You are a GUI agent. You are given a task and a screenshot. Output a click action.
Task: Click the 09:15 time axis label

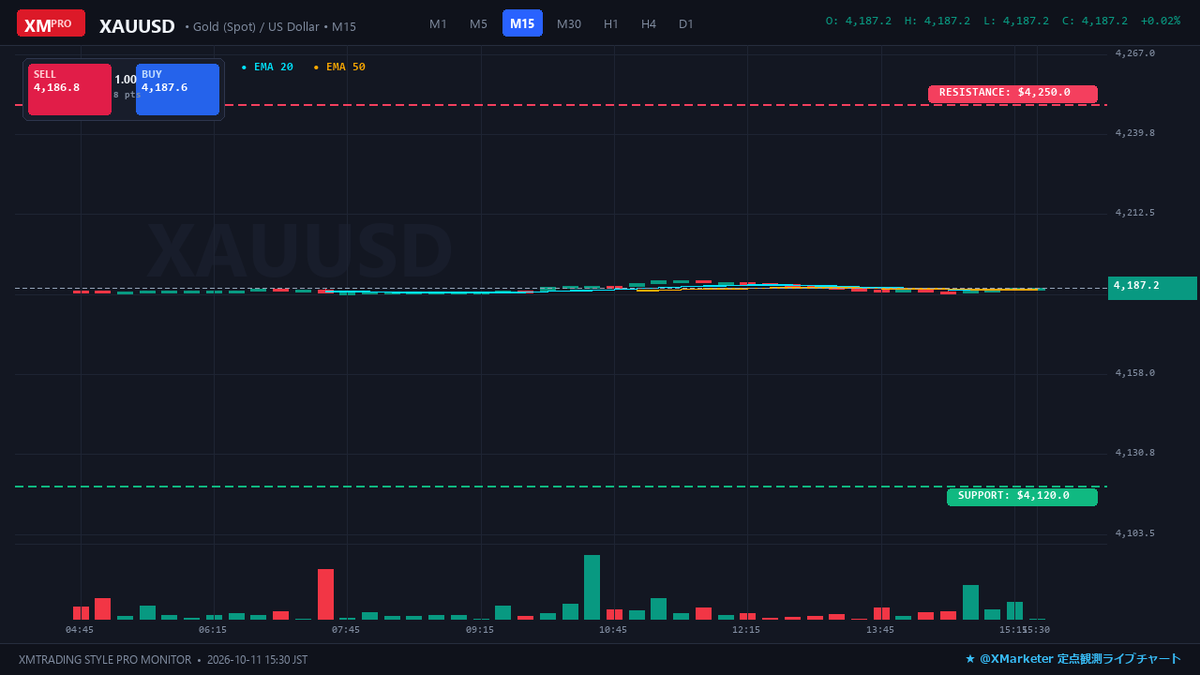[480, 630]
